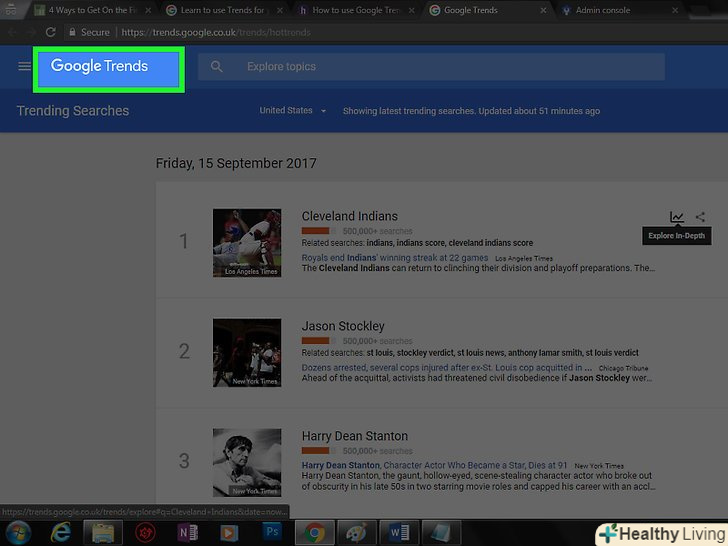Click the search magnifier icon
This screenshot has width=728, height=546.
(x=216, y=67)
